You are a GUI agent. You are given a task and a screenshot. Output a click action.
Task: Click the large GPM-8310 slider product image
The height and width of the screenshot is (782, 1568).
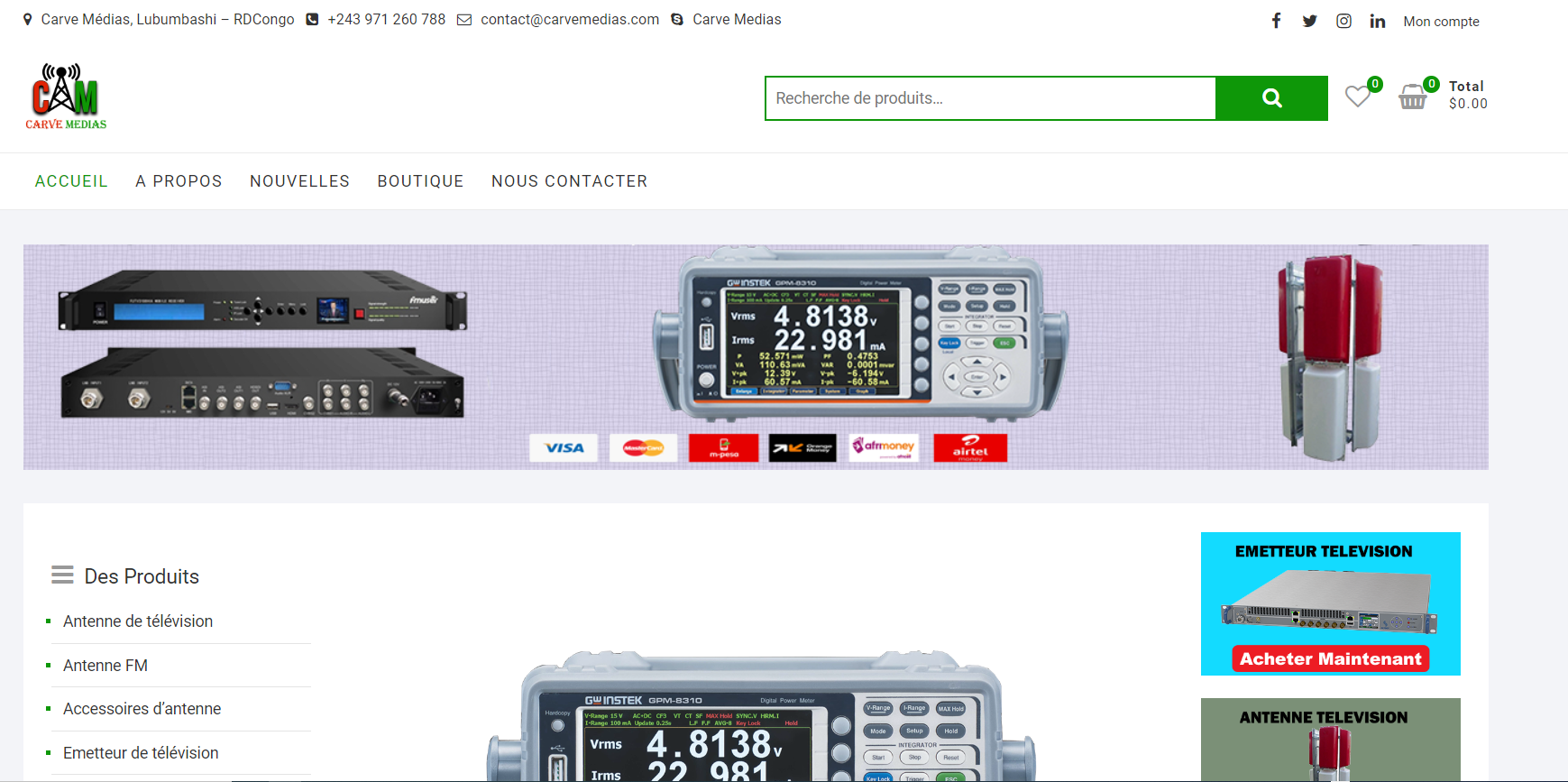click(762, 716)
